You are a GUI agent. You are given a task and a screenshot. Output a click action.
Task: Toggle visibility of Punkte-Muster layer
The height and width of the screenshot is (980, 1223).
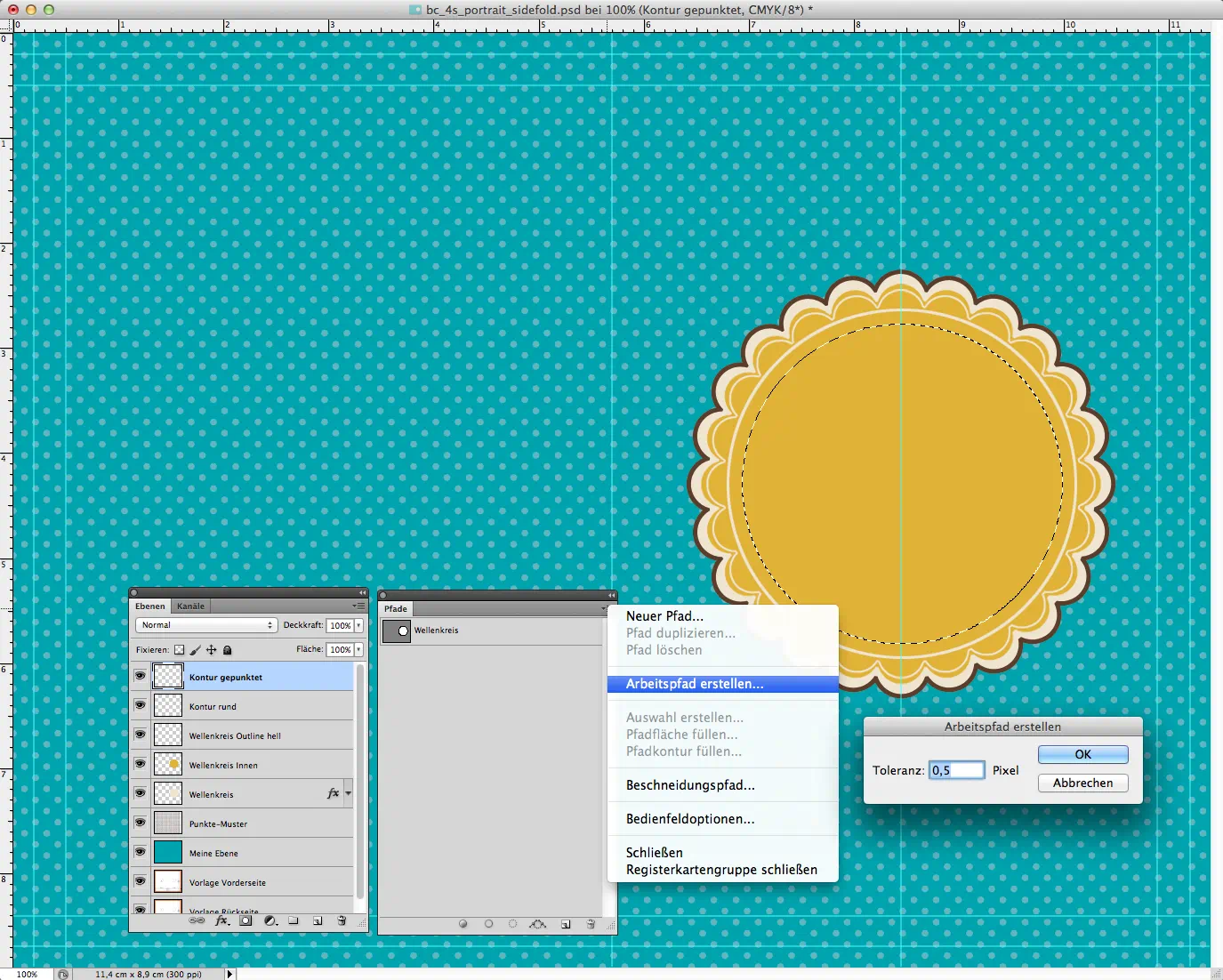[x=140, y=823]
